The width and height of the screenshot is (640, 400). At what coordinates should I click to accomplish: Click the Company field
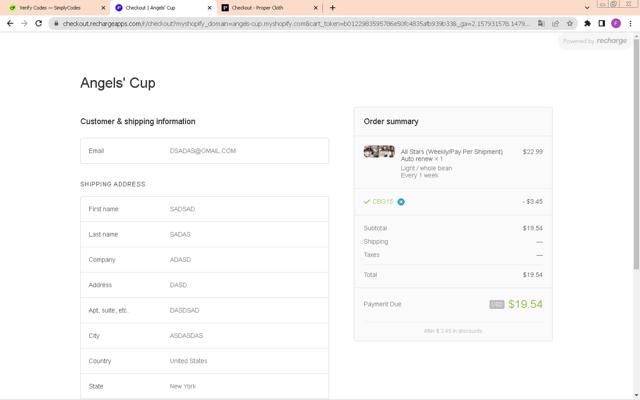pos(204,260)
